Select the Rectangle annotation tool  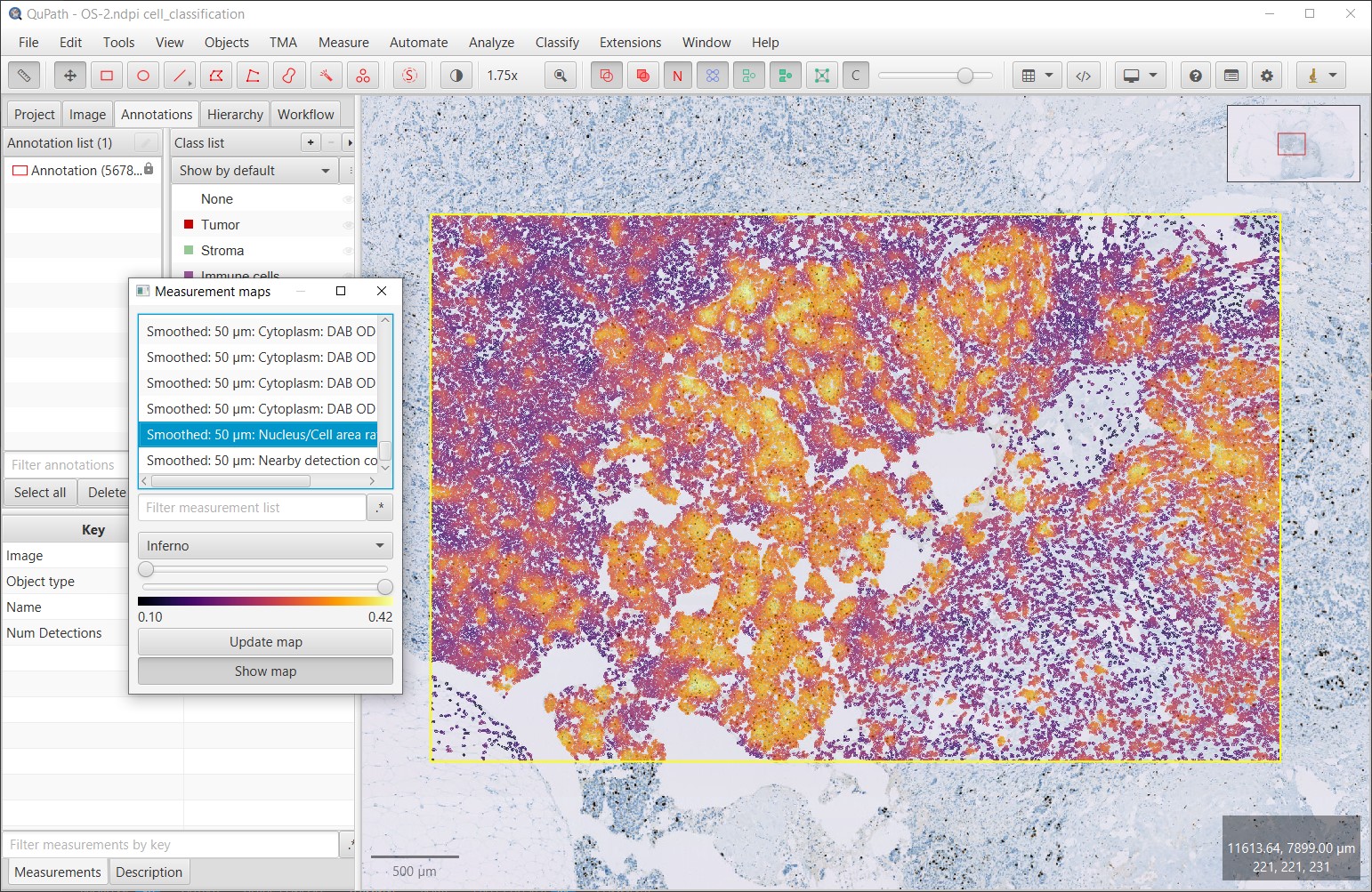(x=107, y=76)
